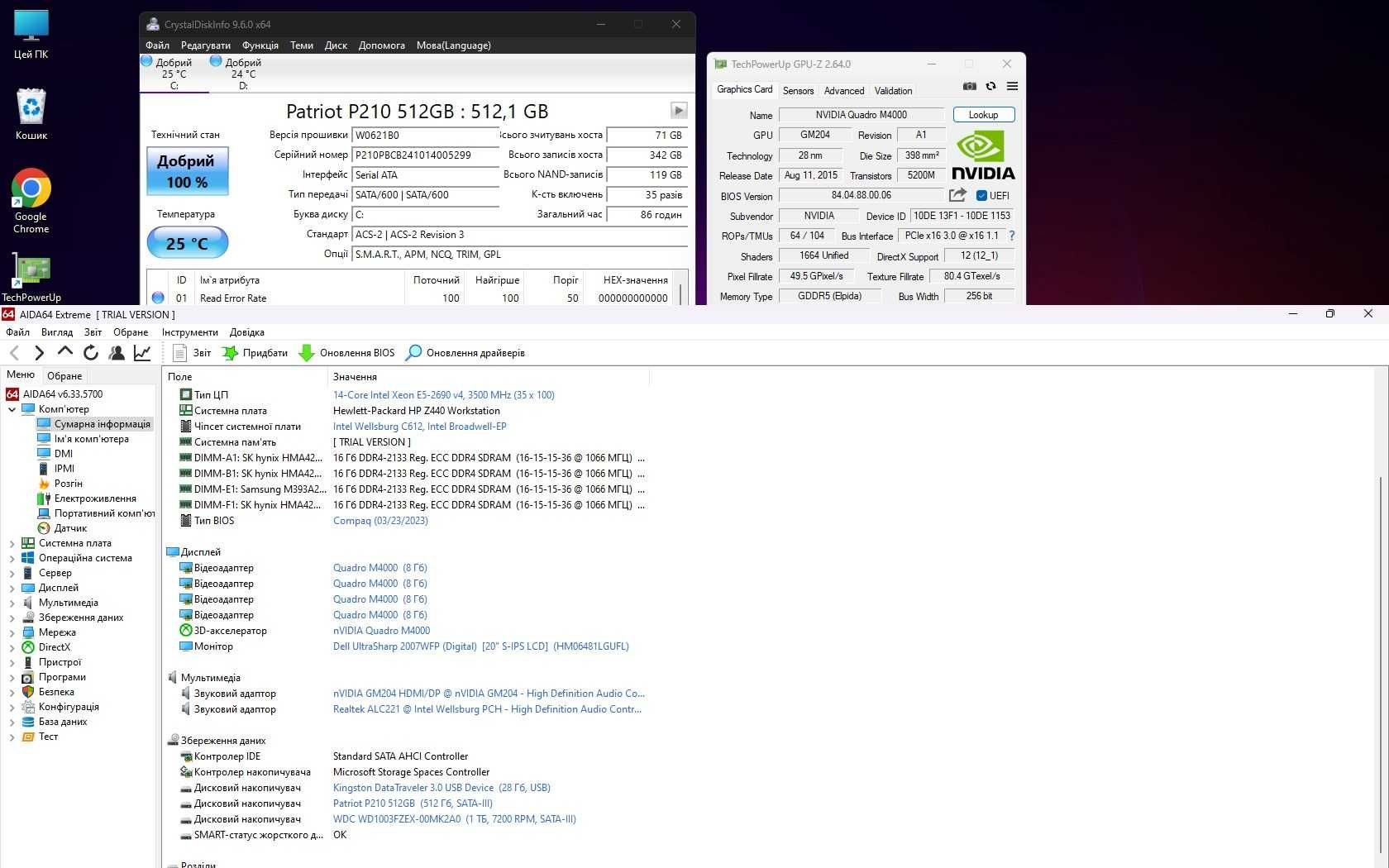Image resolution: width=1389 pixels, height=868 pixels.
Task: Open Intel Wellsburg C612 chipset link
Action: (x=420, y=427)
